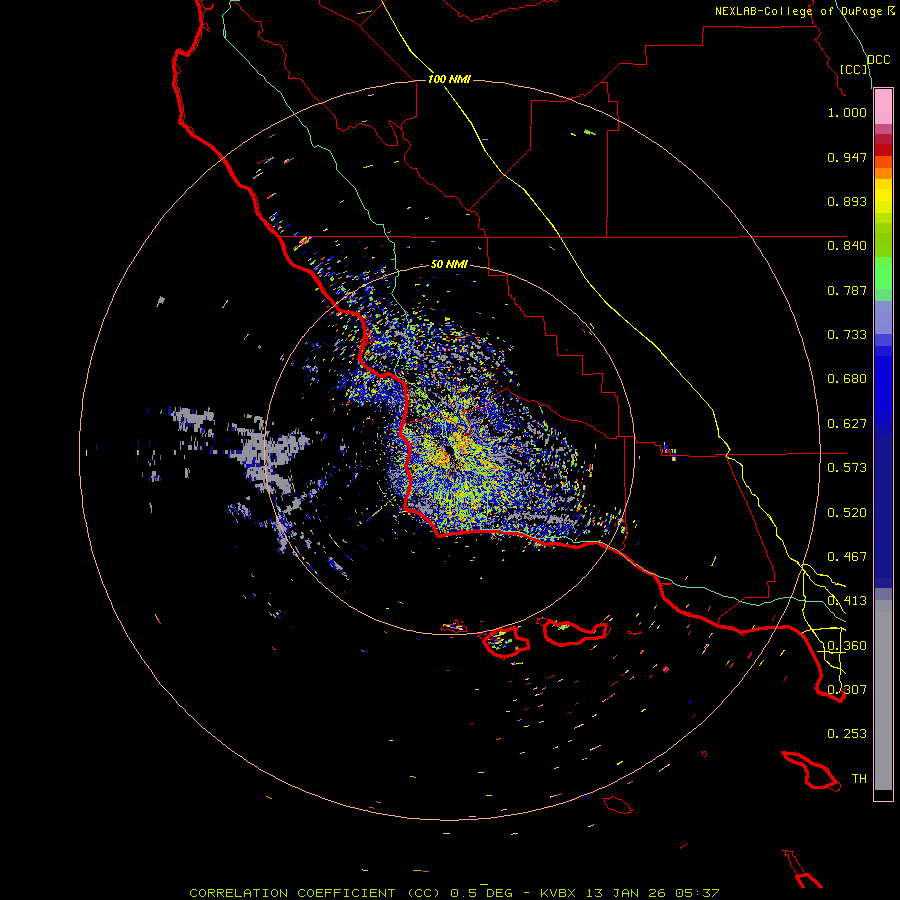Click the 0.413 value on the color scale

847,601
